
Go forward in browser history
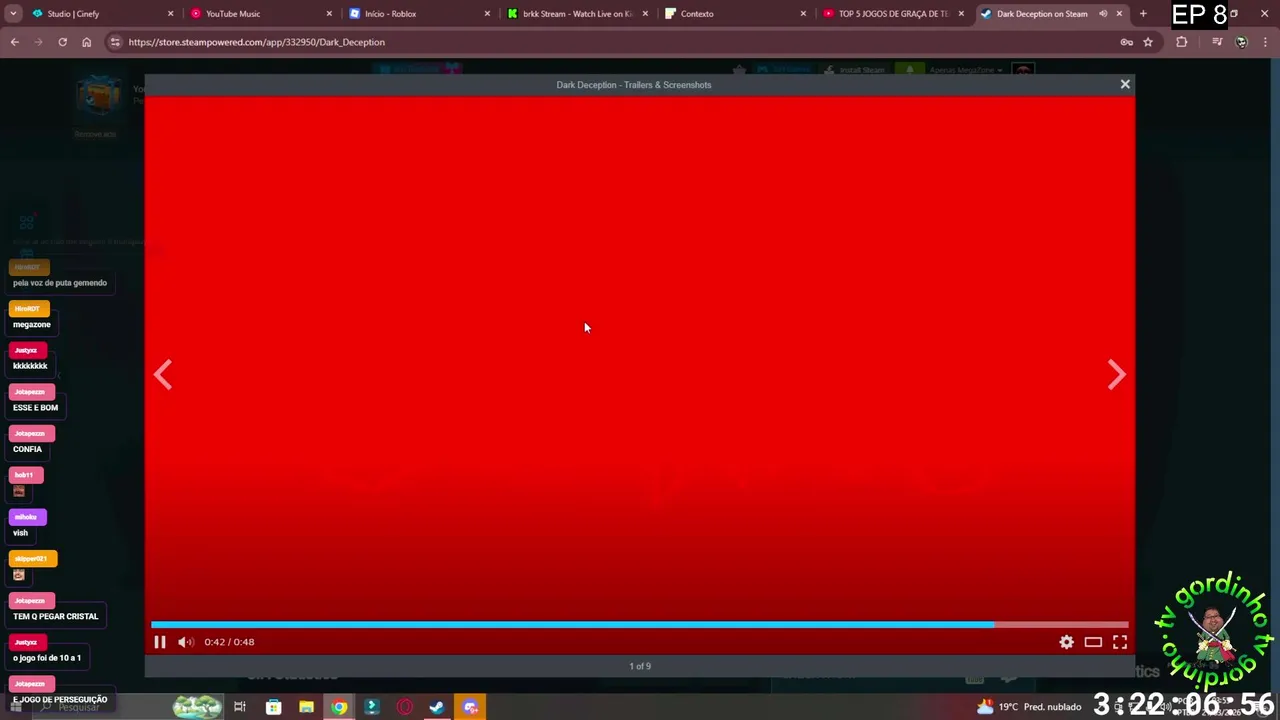[x=38, y=42]
